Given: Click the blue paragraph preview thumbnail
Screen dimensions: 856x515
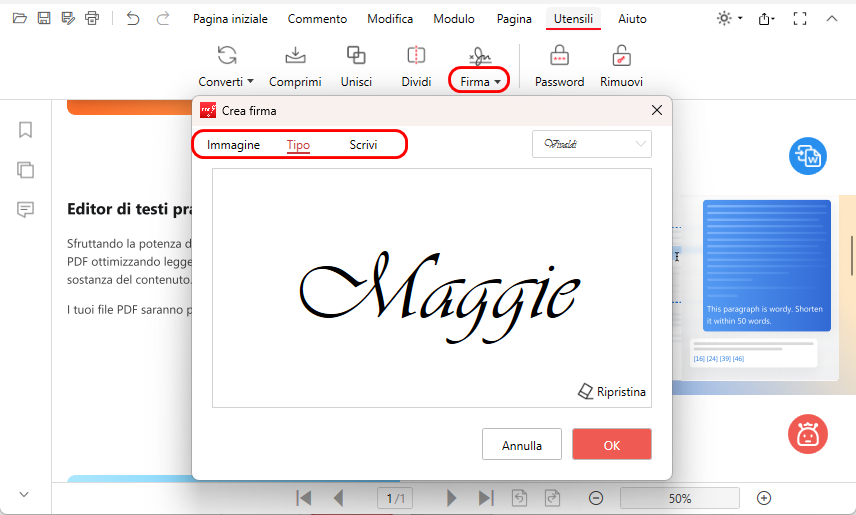Looking at the screenshot, I should point(766,265).
